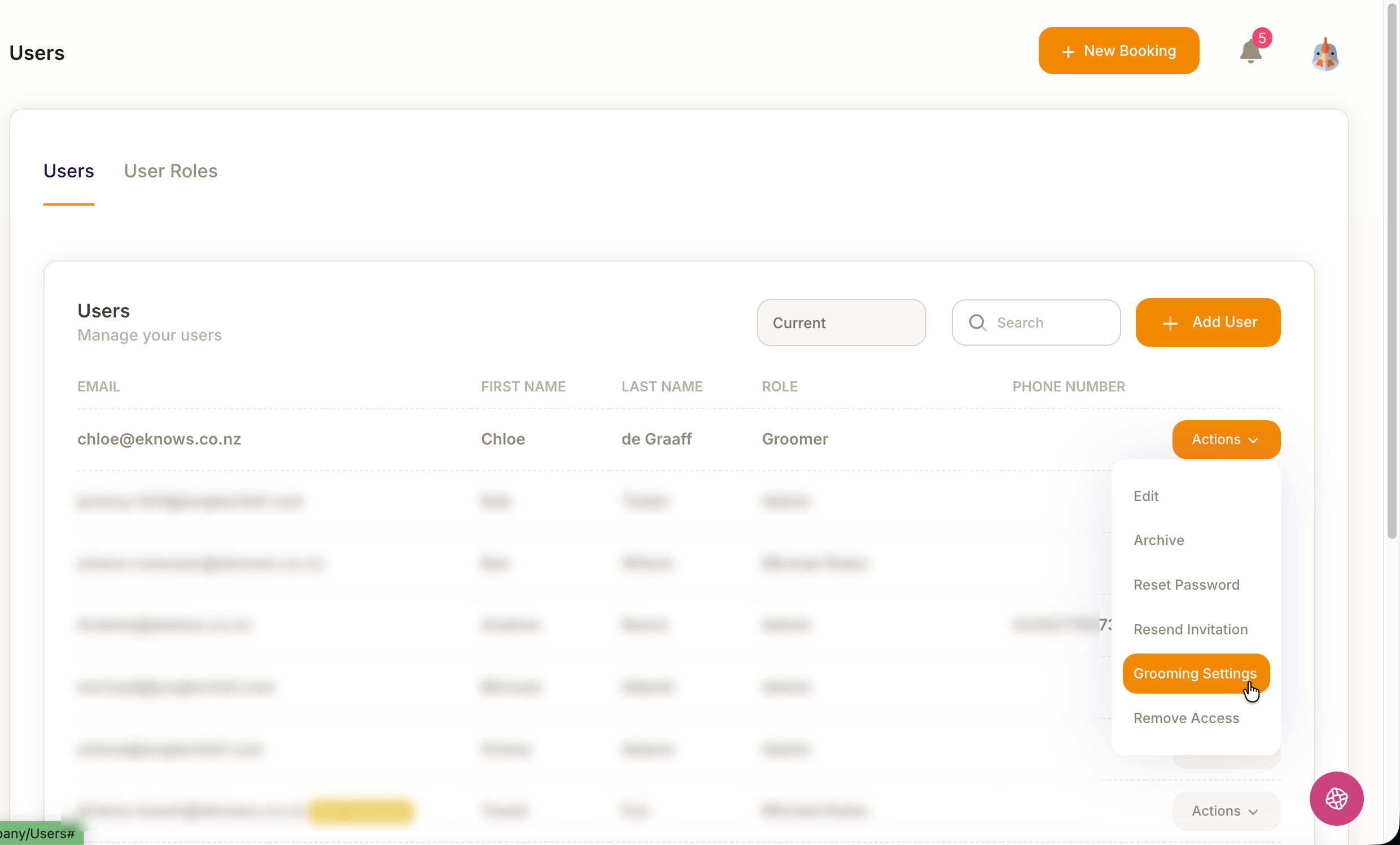
Task: Collapse Chloe's orange Actions dropdown
Action: click(1226, 439)
